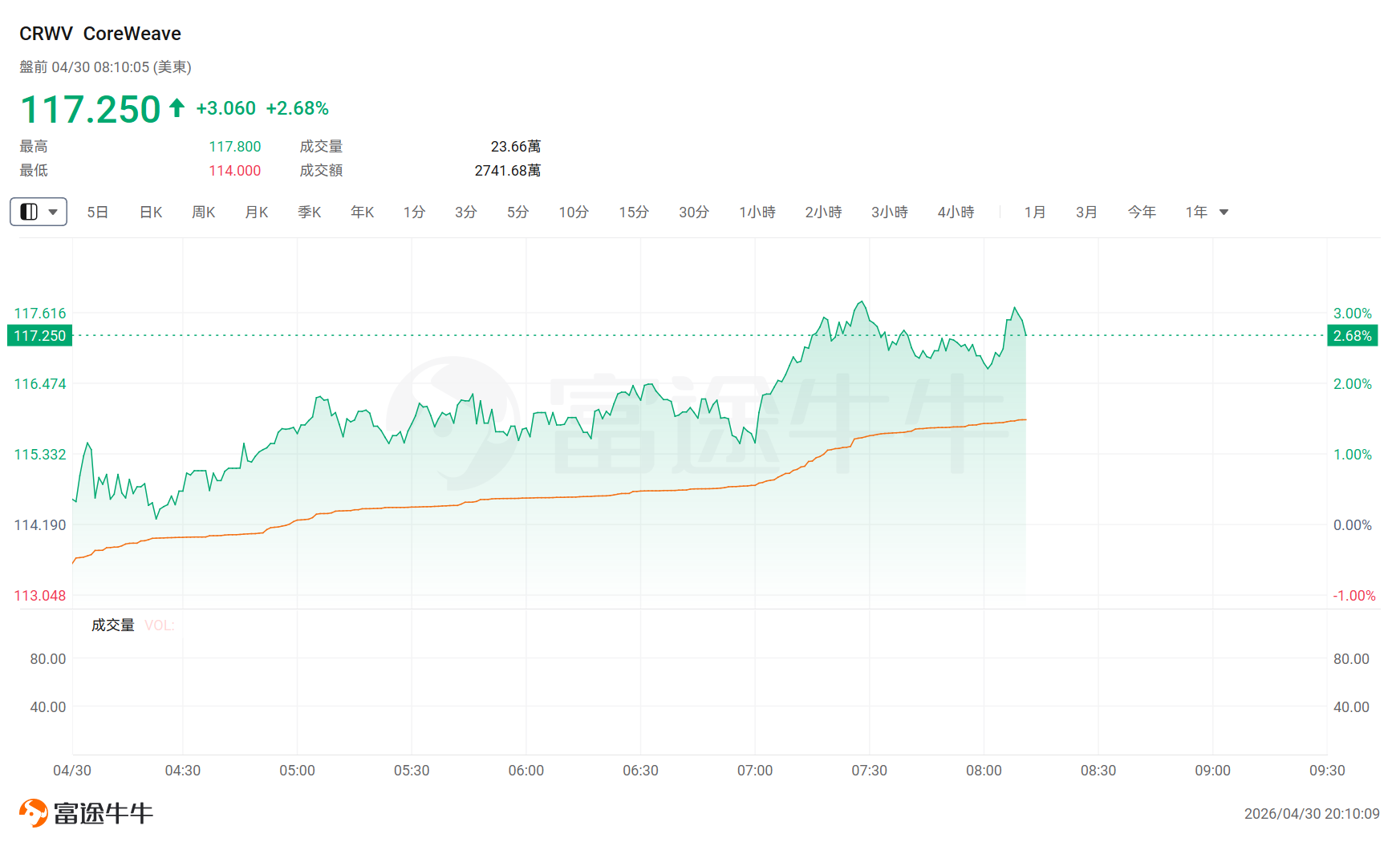Choose the 月K timeframe
Viewport: 1400px width, 846px height.
tap(257, 212)
